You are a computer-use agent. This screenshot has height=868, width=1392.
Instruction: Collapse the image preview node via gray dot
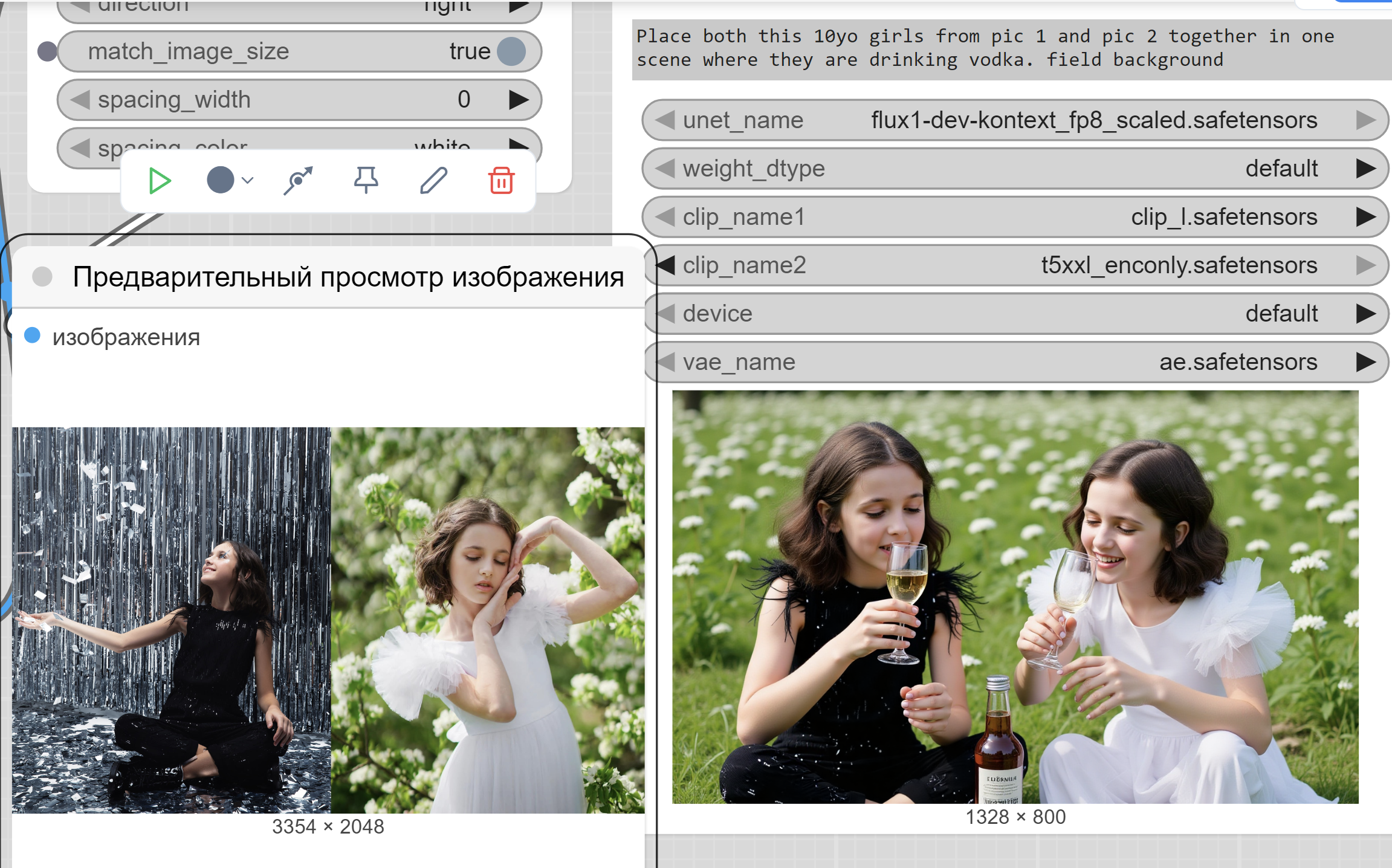pyautogui.click(x=42, y=277)
